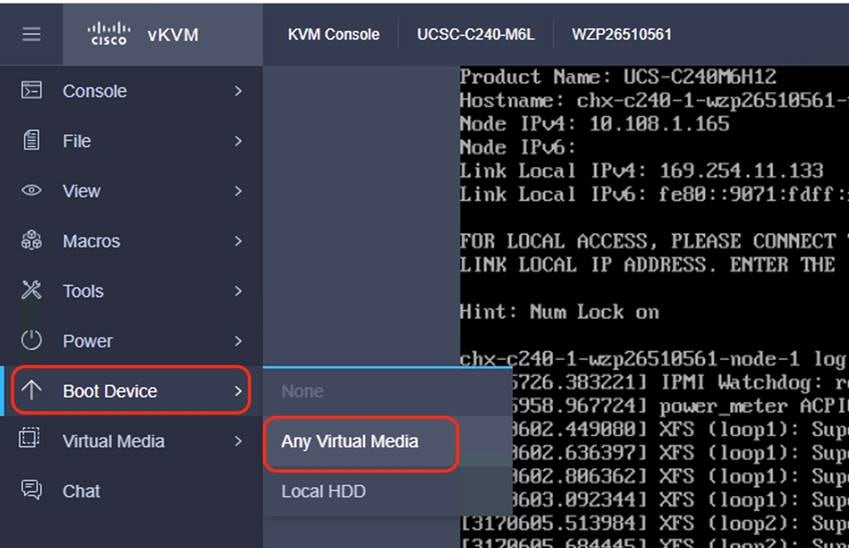Select the Boot Device menu item
Viewport: 849px width, 548px height.
[131, 391]
